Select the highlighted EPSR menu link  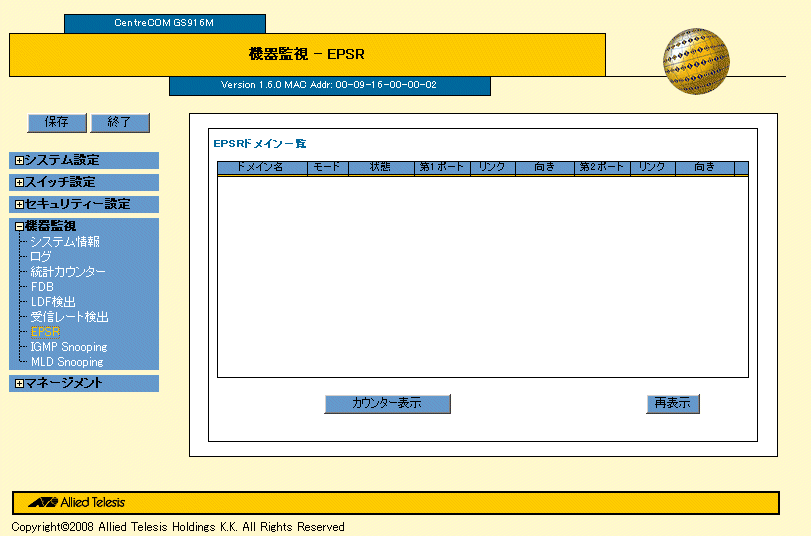pos(45,332)
